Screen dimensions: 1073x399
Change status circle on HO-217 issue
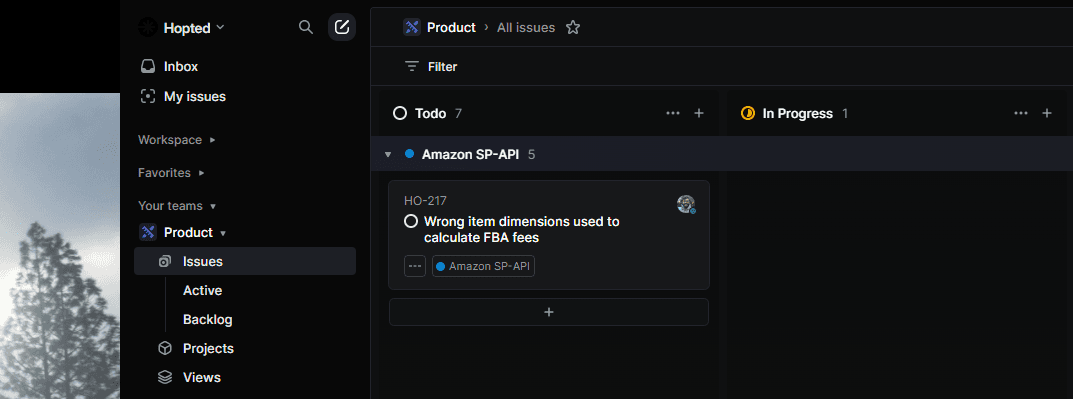[x=411, y=222]
